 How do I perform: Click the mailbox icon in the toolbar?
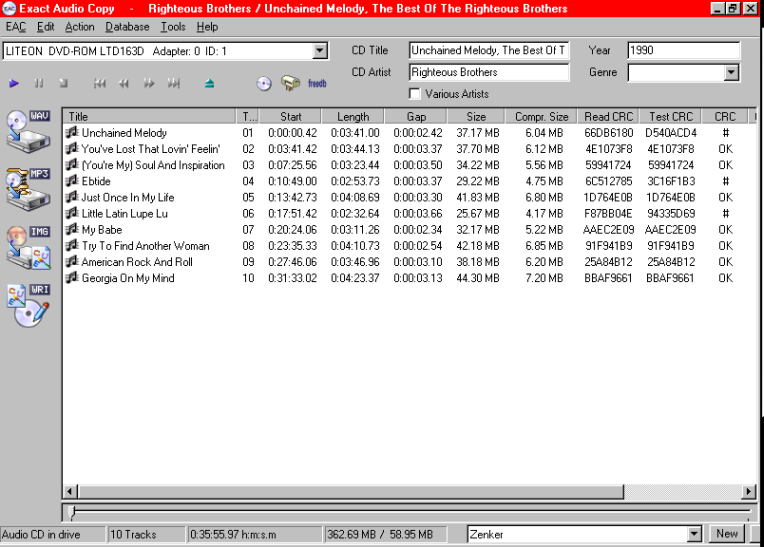(x=290, y=84)
